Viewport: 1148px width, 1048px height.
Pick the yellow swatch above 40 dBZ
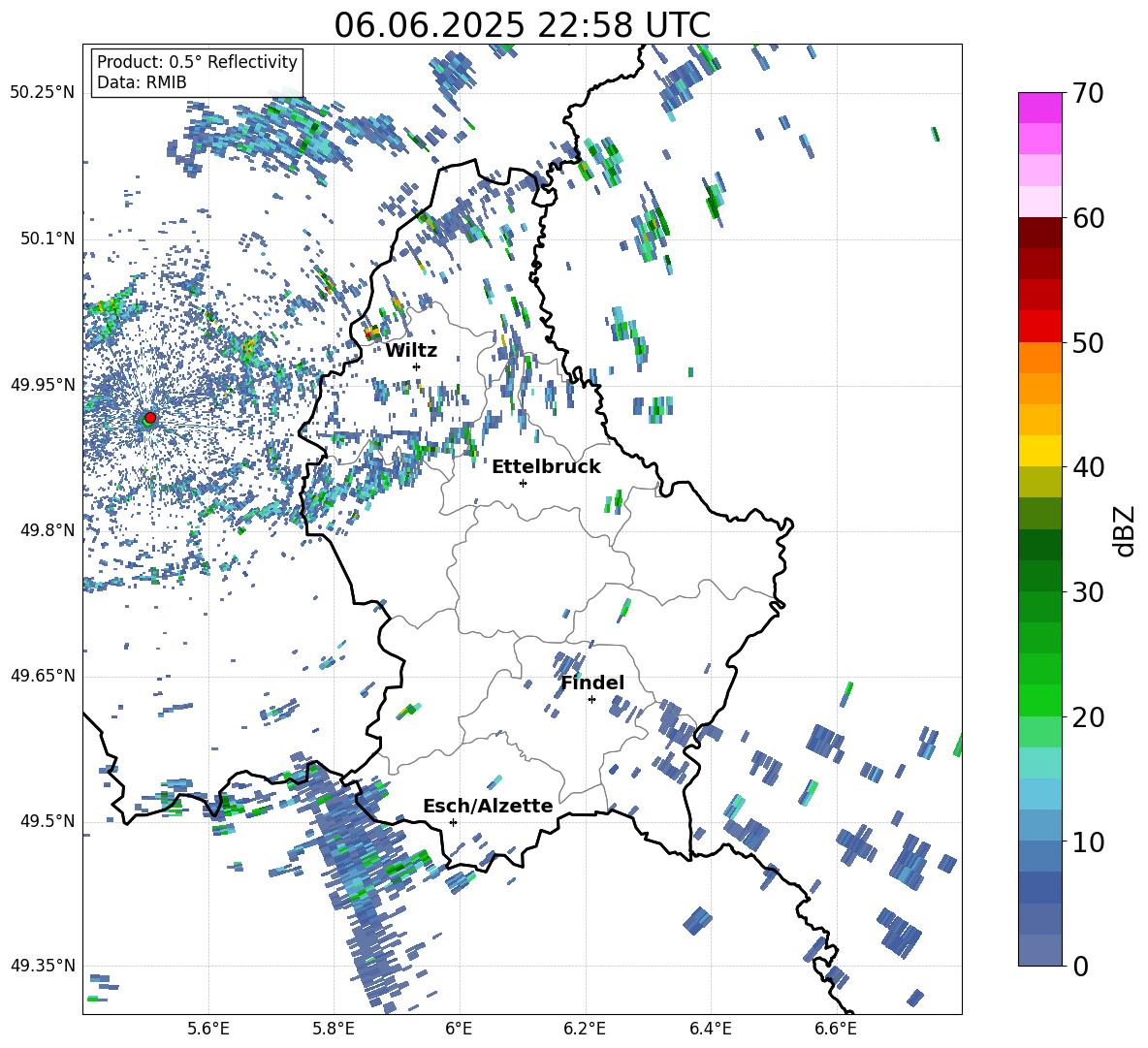[1040, 451]
